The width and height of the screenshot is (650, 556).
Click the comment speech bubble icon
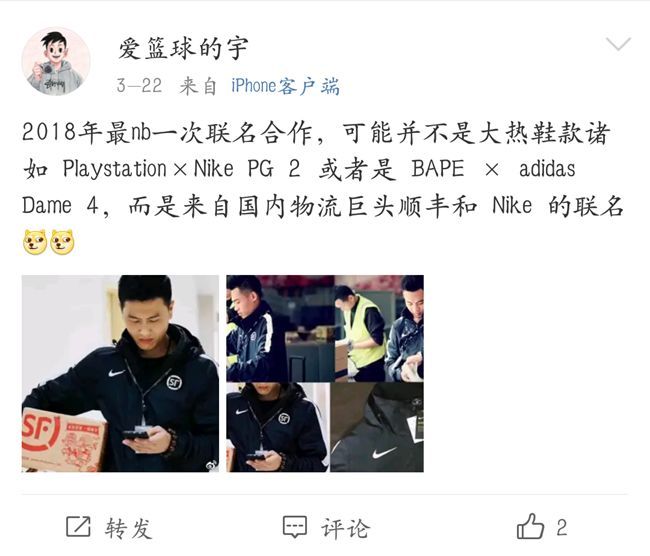point(295,527)
